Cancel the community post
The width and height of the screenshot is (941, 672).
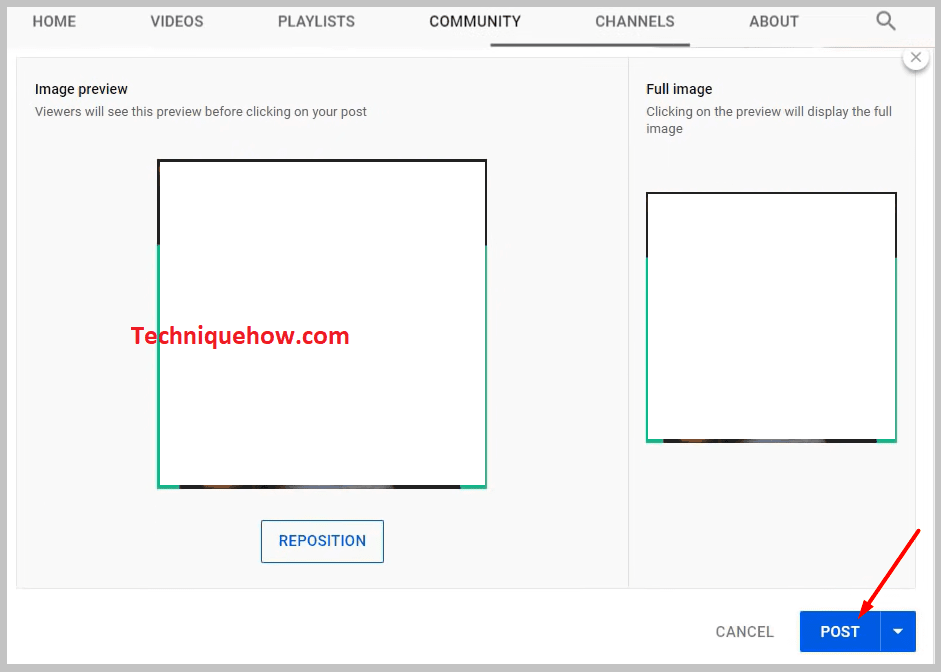point(745,632)
